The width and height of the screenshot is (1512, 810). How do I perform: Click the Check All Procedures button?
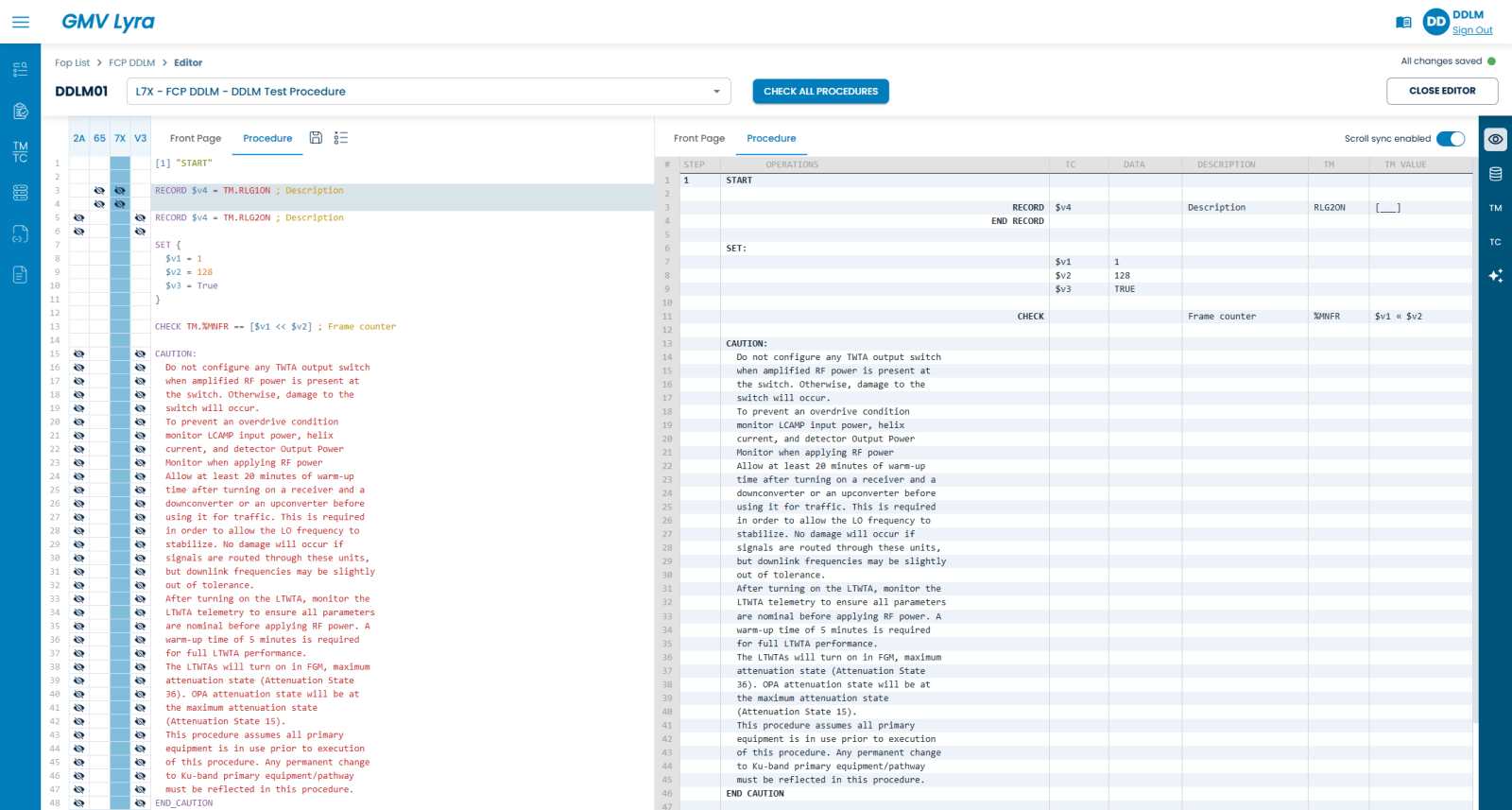tap(820, 92)
